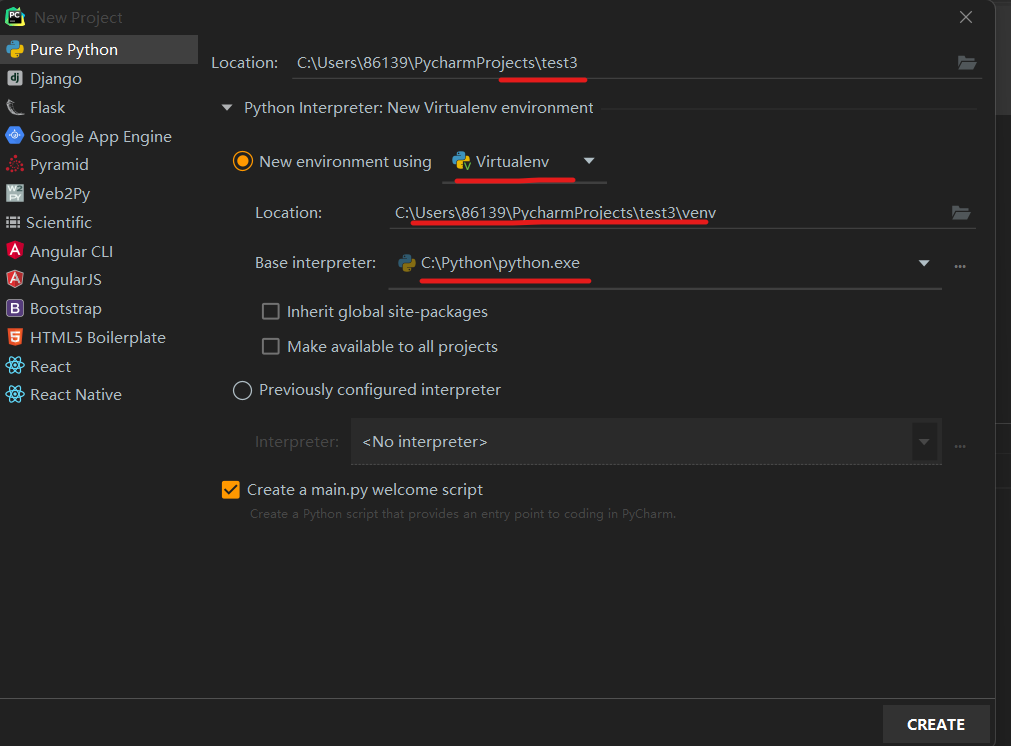Click the AngularJS shield icon
Viewport: 1011px width, 746px height.
(x=15, y=279)
